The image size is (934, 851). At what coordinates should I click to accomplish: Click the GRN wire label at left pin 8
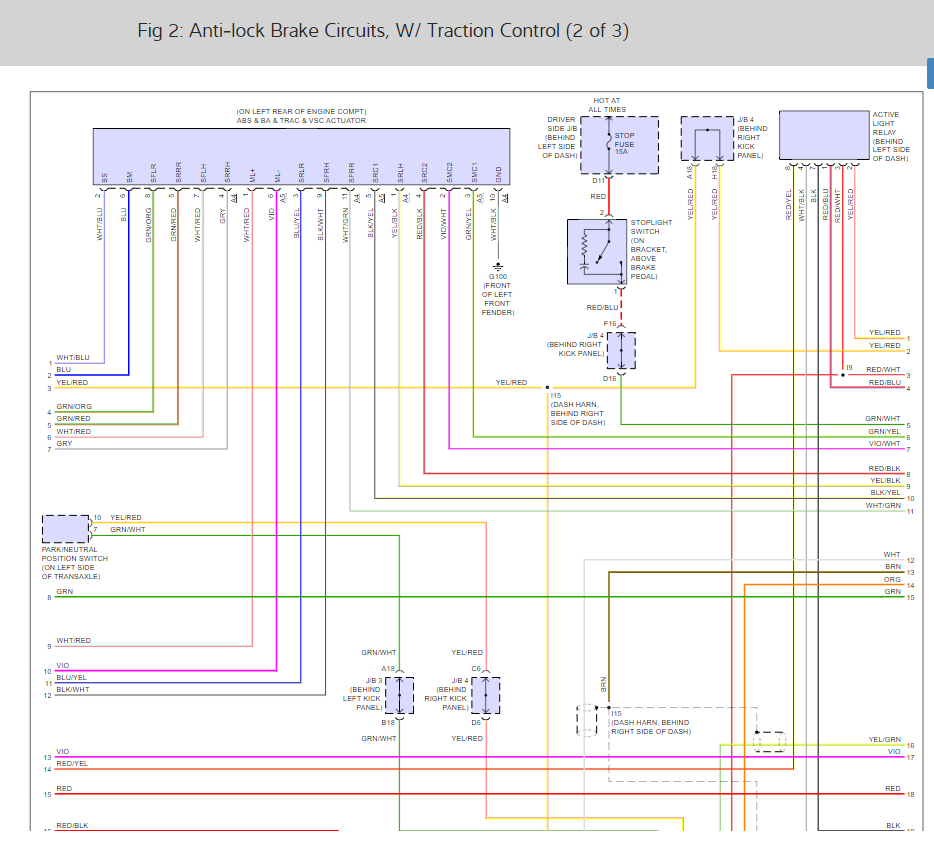(64, 591)
